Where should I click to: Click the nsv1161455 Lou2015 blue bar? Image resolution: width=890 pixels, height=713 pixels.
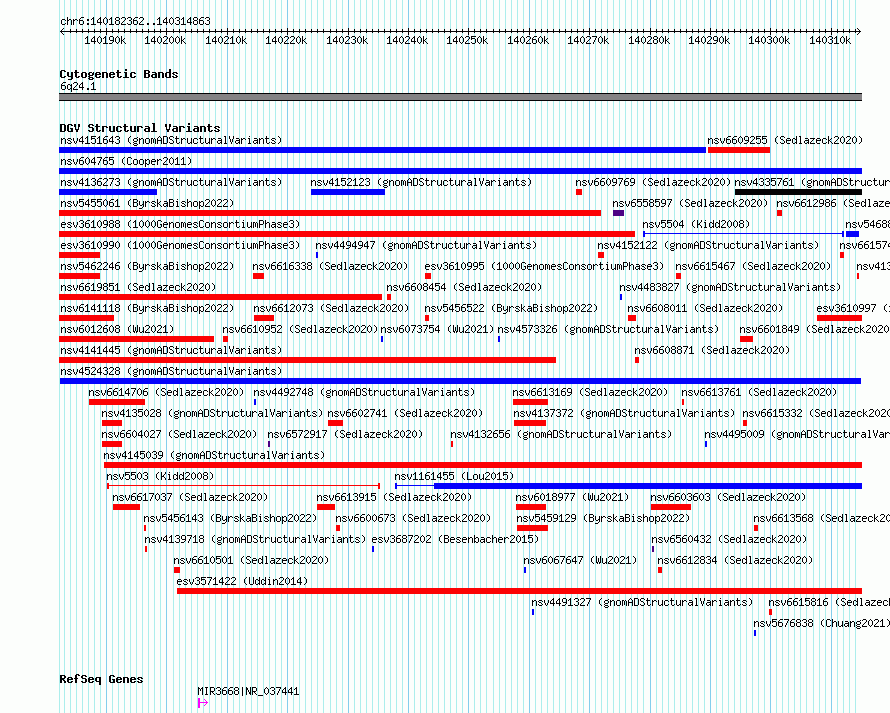click(x=628, y=486)
